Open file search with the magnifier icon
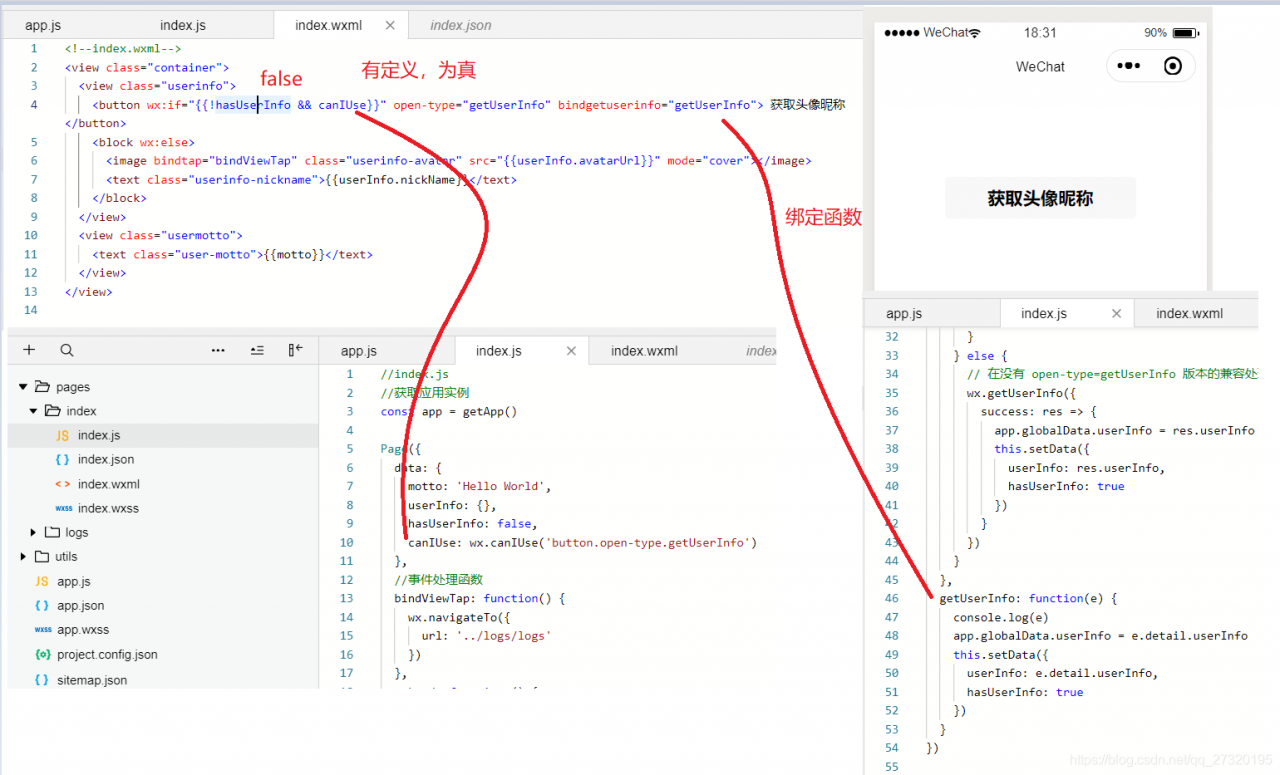 click(x=67, y=350)
